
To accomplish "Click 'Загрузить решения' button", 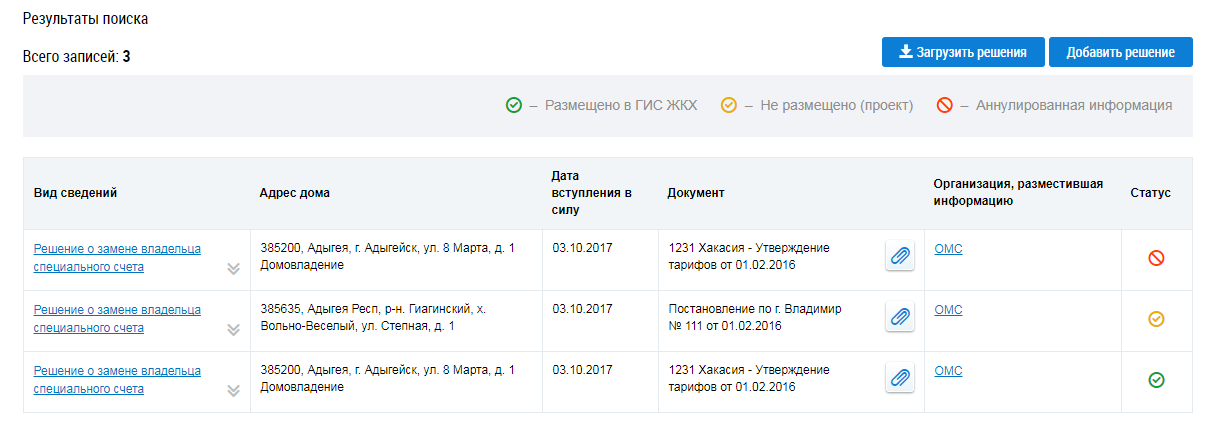I will click(963, 52).
